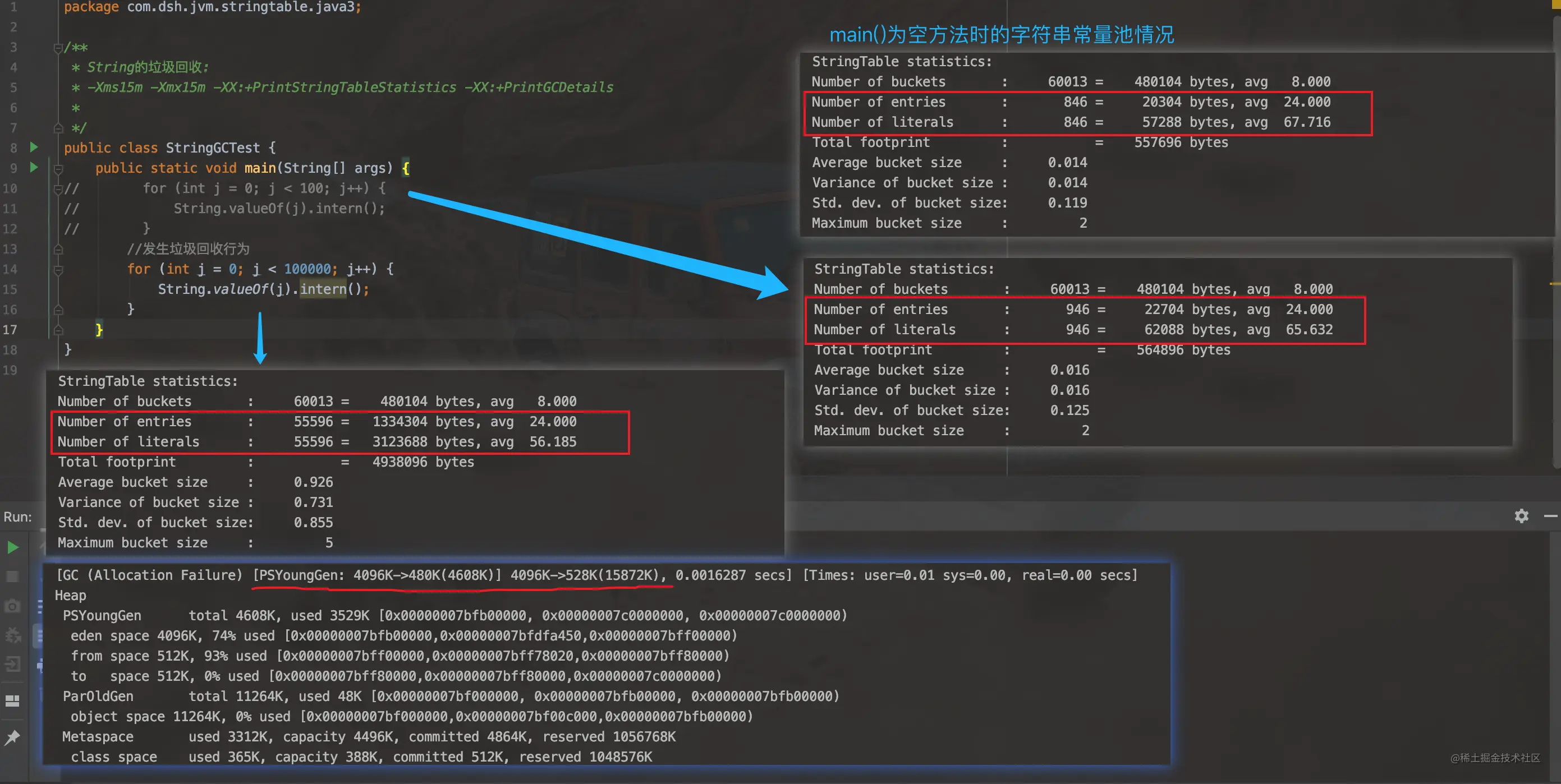The width and height of the screenshot is (1561, 784).
Task: Click the -XX:+PrintGCDetails option in the comment
Action: 539,87
